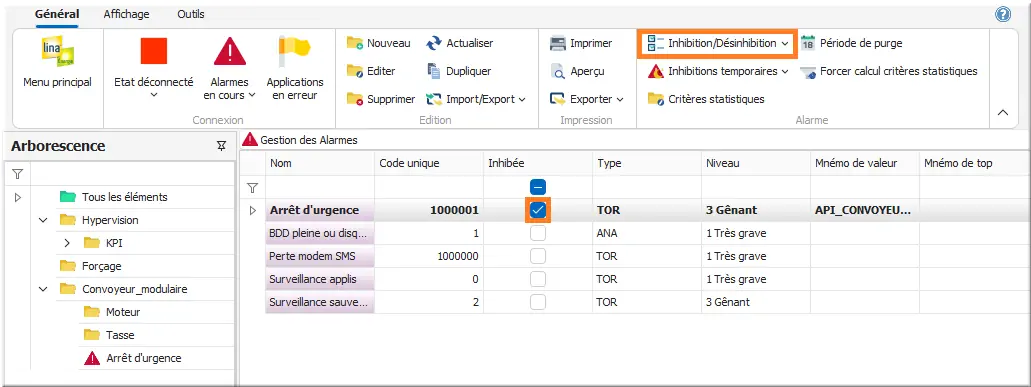Sort by the Nom column header
Screen dimensions: 1031x387
[x=320, y=163]
